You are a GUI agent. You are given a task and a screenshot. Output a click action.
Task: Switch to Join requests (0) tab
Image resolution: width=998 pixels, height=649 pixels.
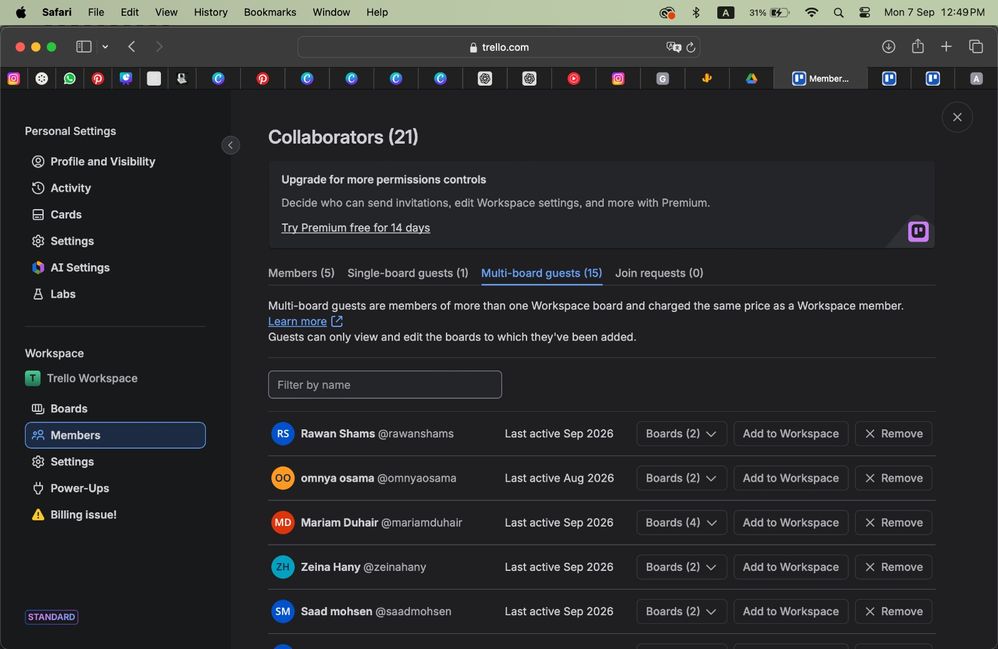tap(659, 273)
